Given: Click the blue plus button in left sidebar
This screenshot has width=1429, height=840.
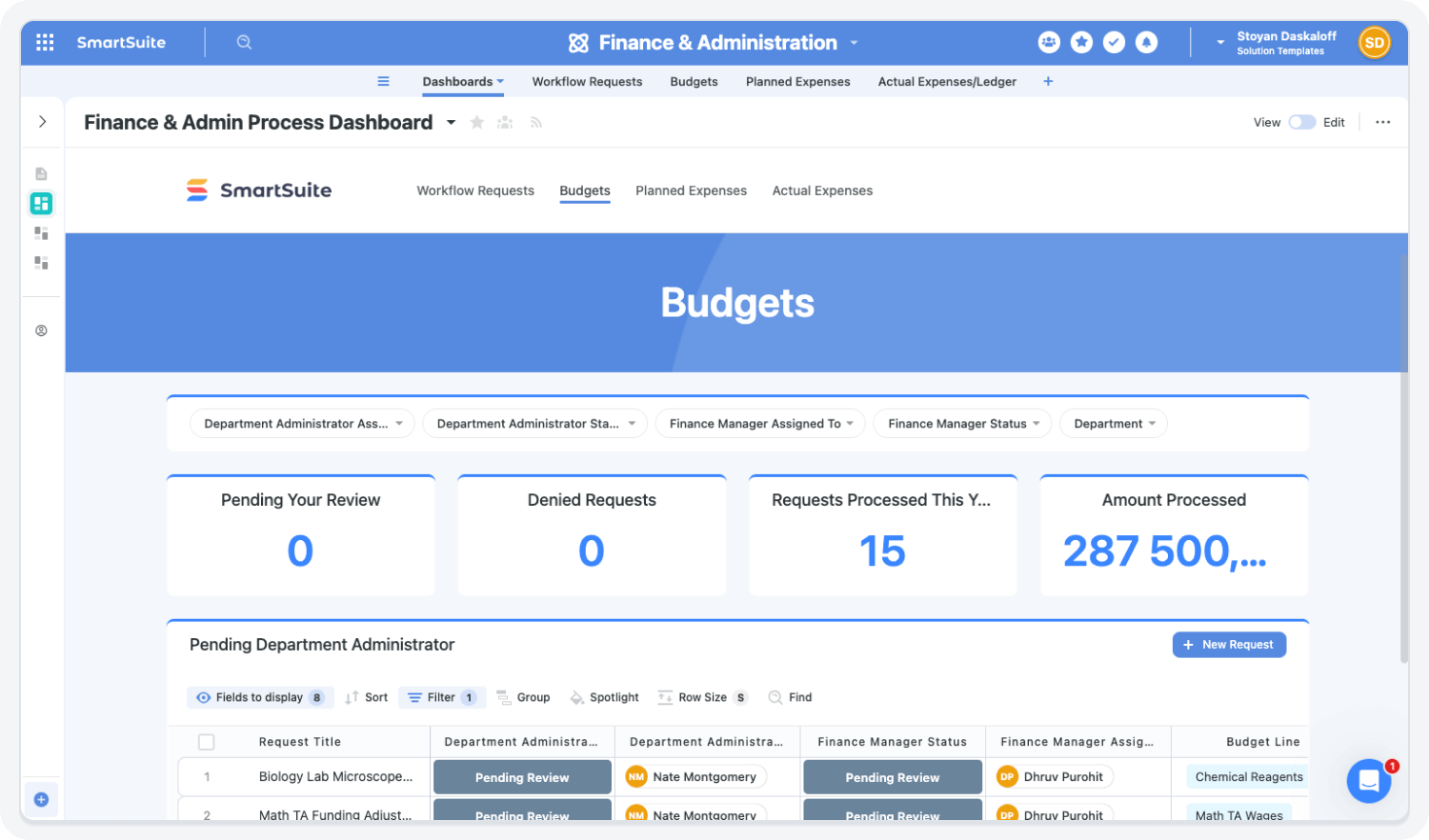Looking at the screenshot, I should tap(41, 799).
